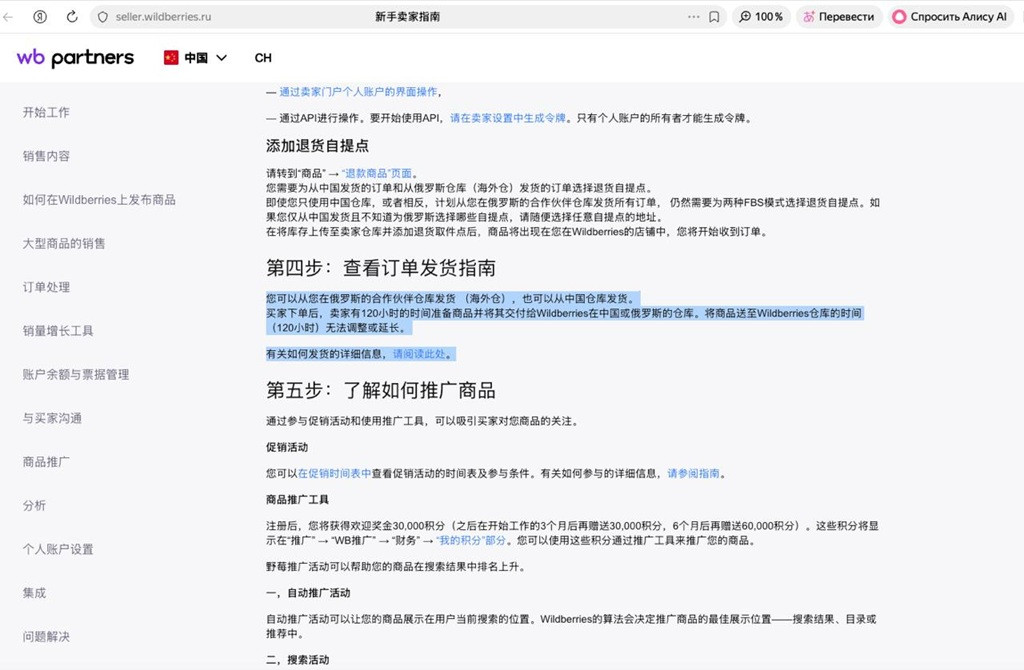Viewport: 1024px width, 670px height.
Task: Follow the “退款商品”页面 link
Action: (377, 173)
